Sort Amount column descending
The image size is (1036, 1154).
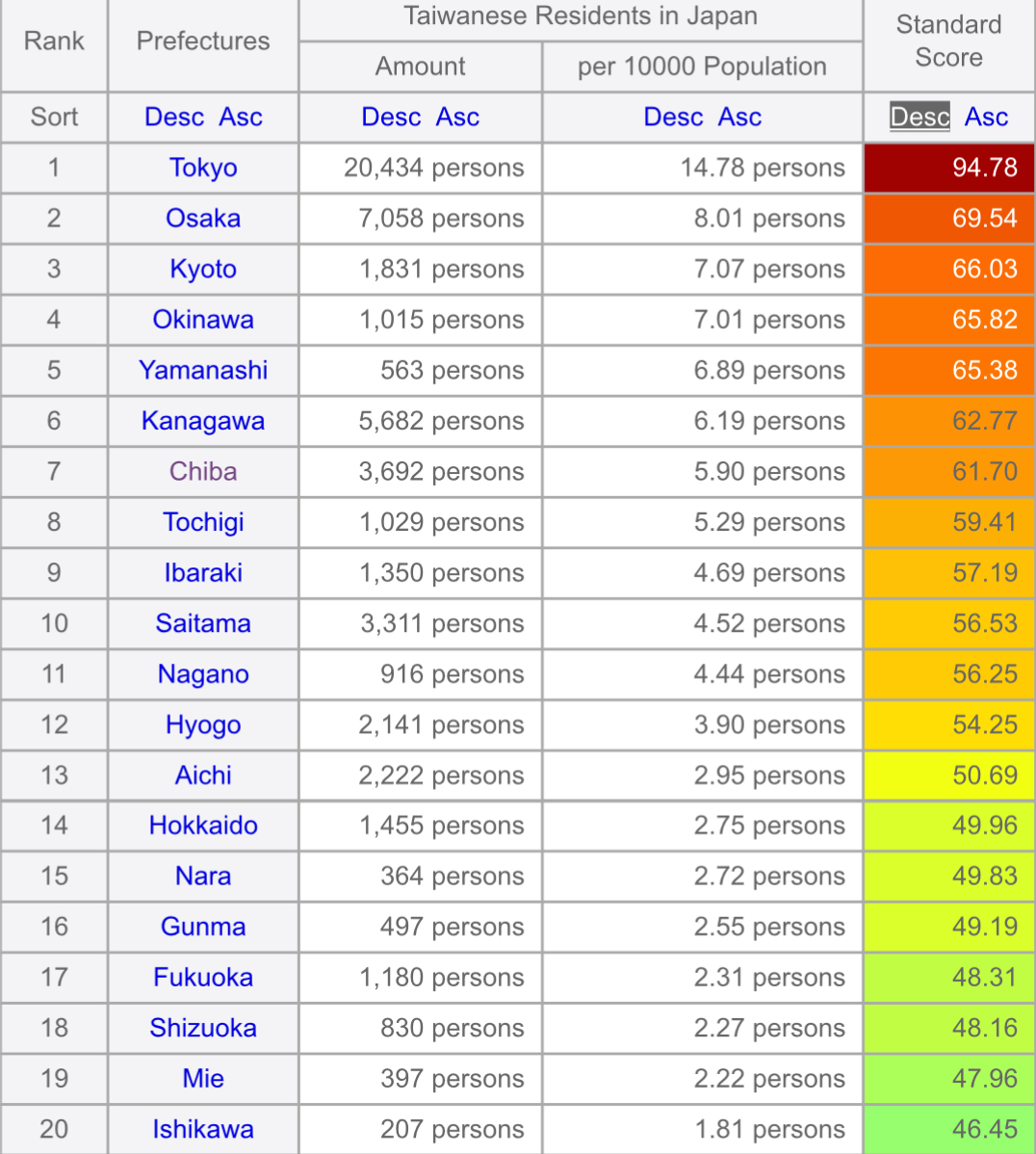pos(391,117)
